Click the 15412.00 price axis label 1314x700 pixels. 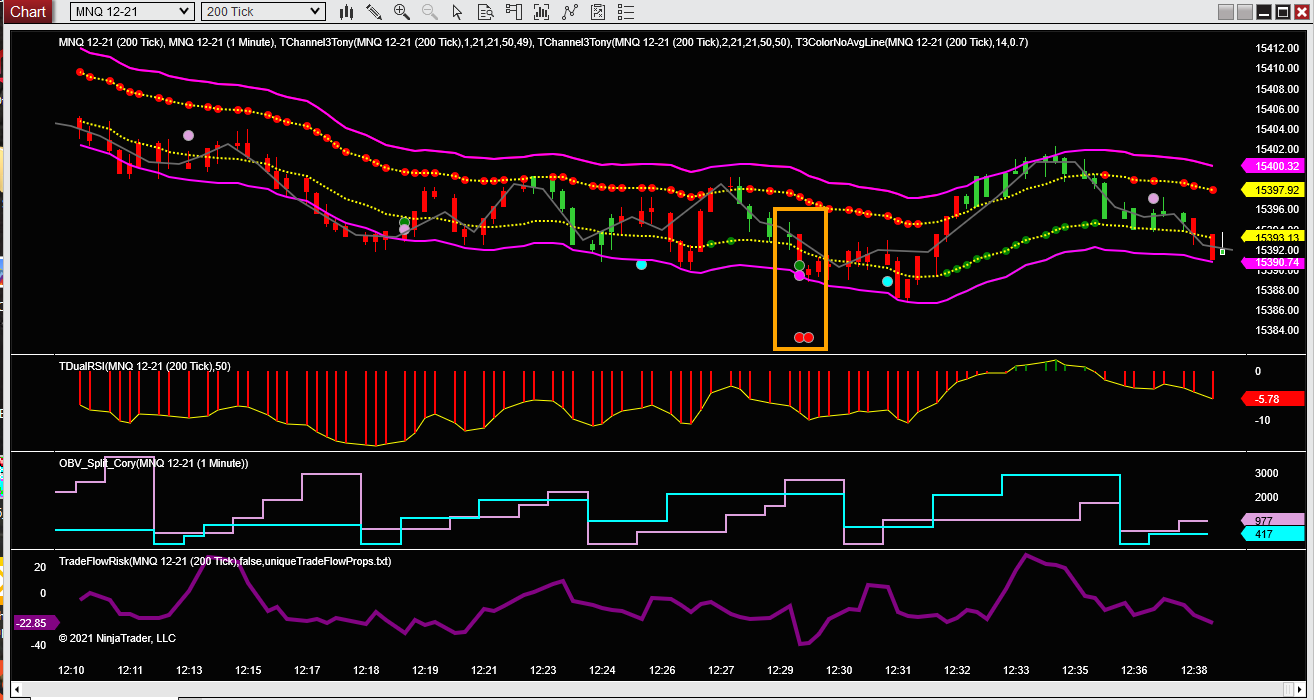[1277, 48]
